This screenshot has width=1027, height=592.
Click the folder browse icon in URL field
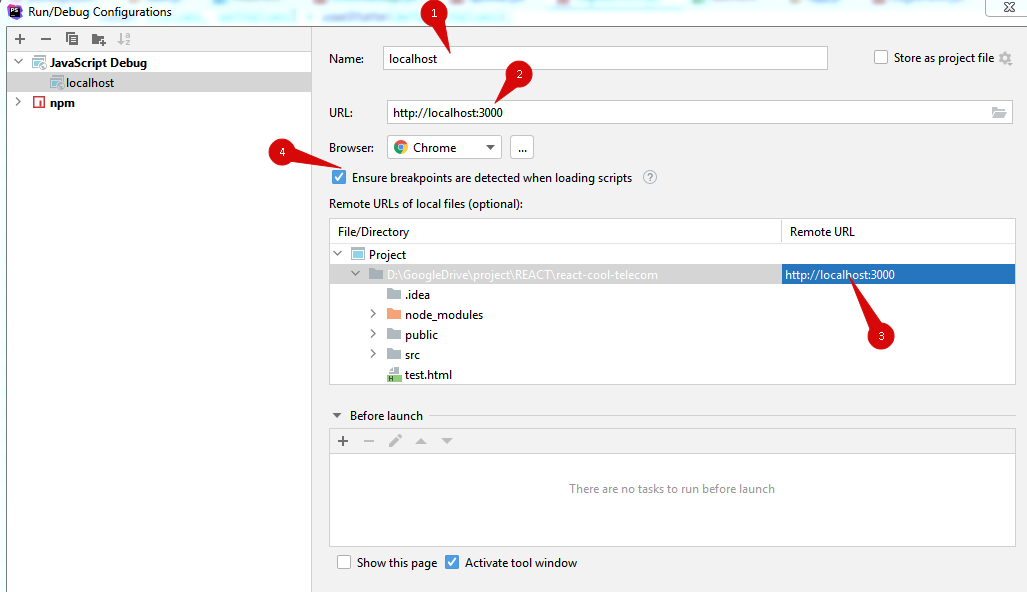(x=999, y=113)
